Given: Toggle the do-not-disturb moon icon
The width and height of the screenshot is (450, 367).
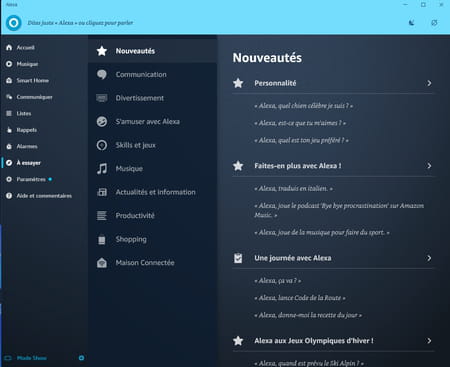Looking at the screenshot, I should tap(412, 23).
